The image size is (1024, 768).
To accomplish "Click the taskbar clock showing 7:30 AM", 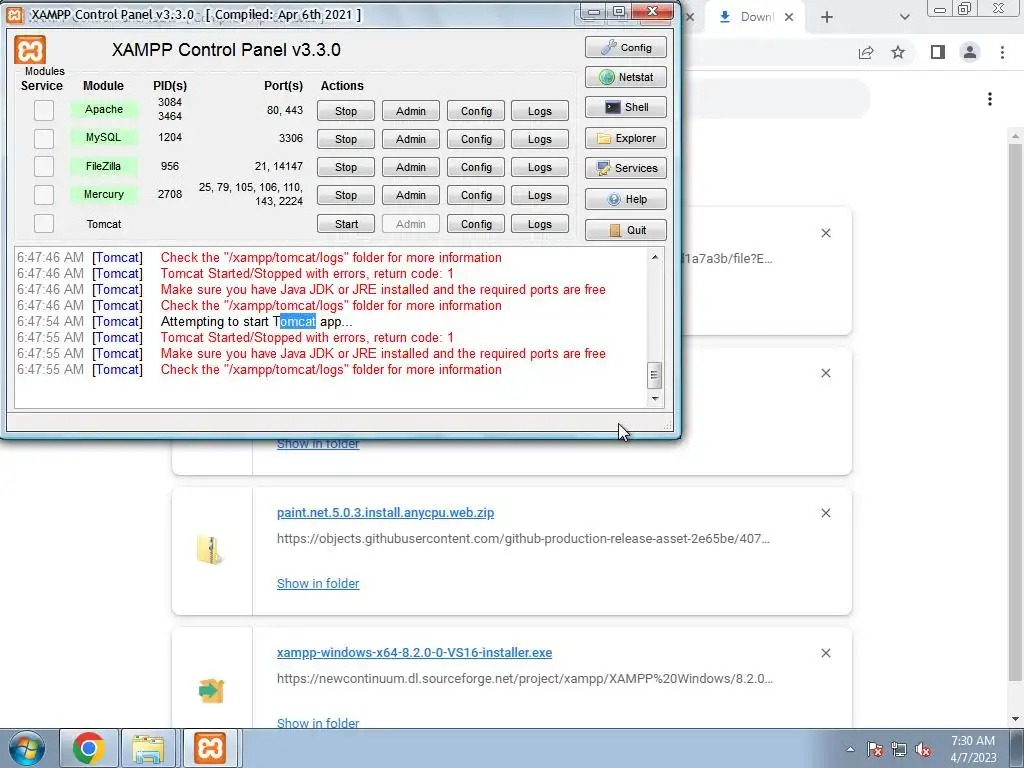I will [x=973, y=749].
